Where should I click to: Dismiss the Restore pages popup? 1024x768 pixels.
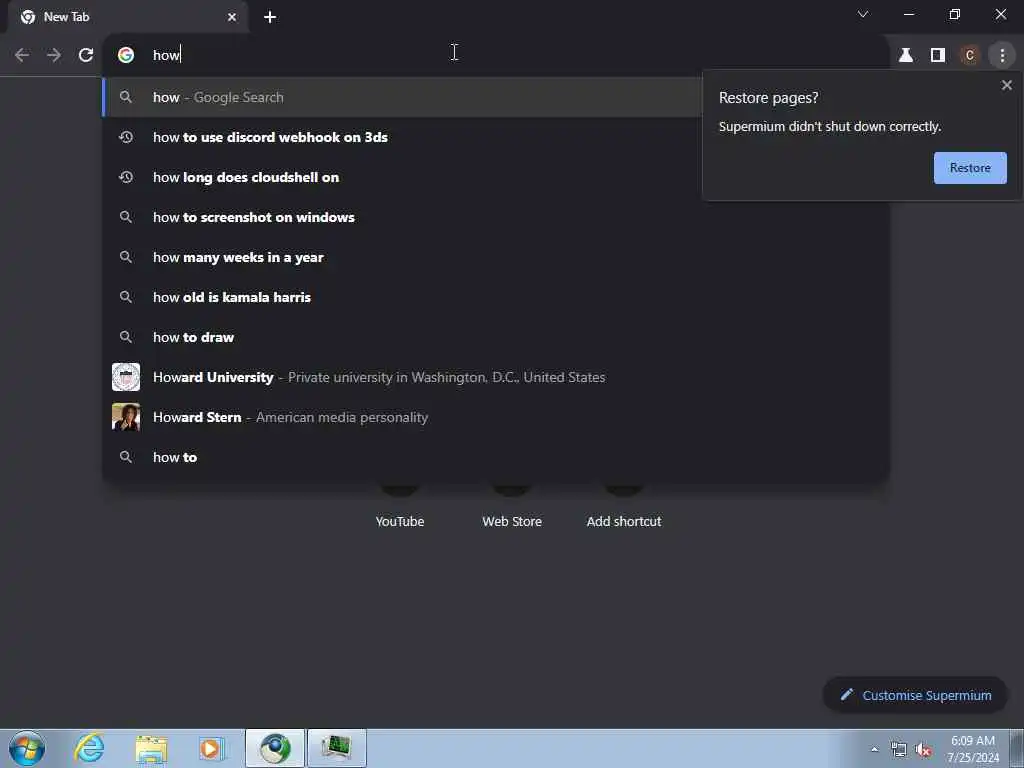(1006, 85)
